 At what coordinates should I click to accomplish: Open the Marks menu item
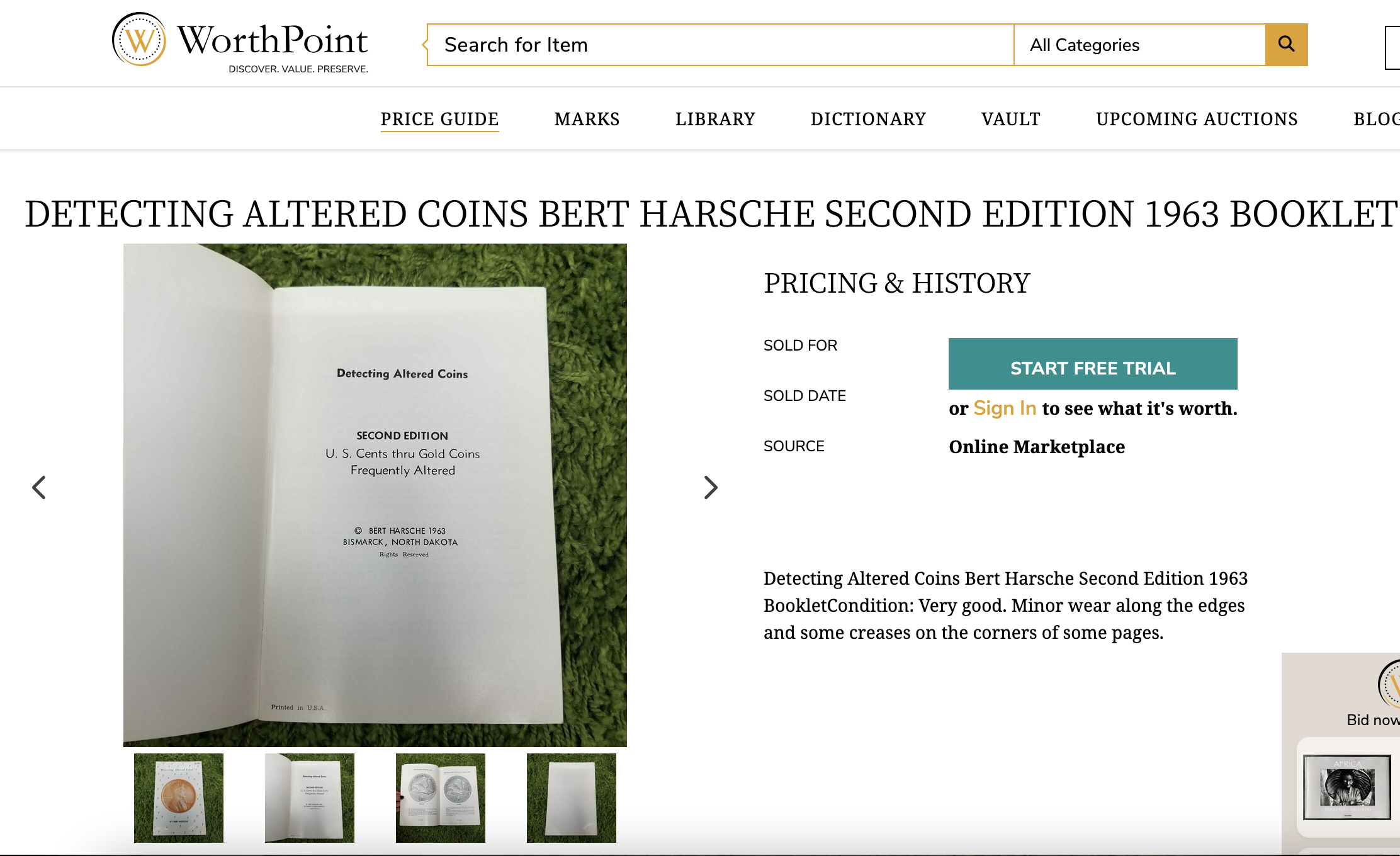pos(587,119)
